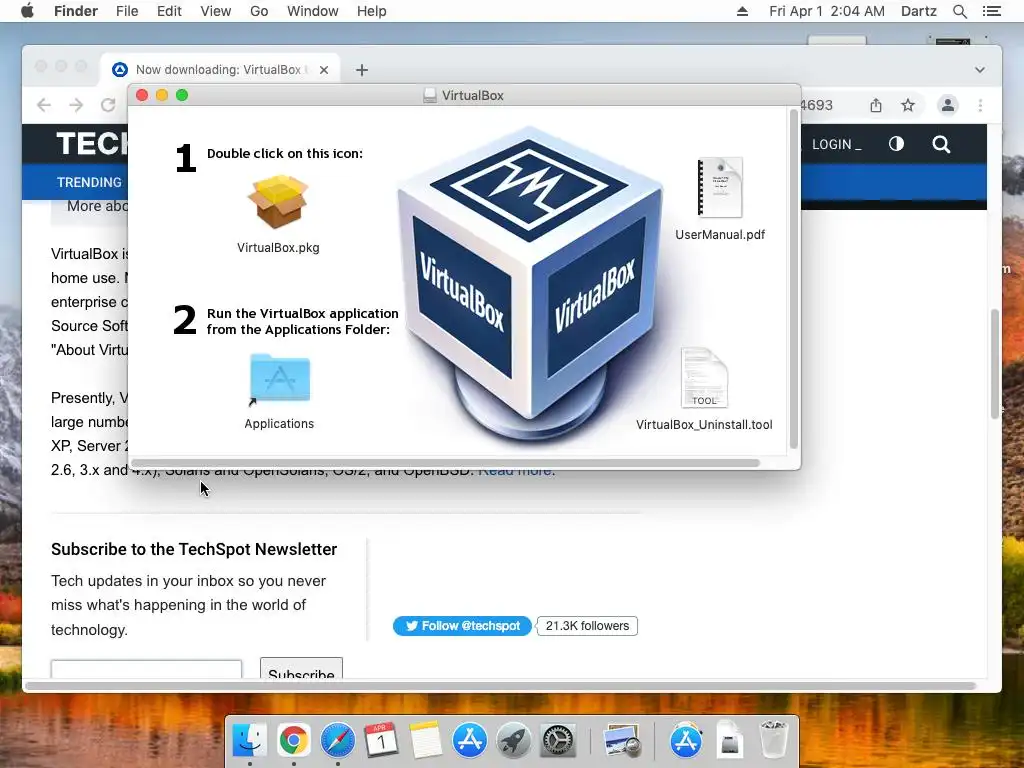Close the VirtualBox window with the red button
The width and height of the screenshot is (1024, 768).
[142, 95]
